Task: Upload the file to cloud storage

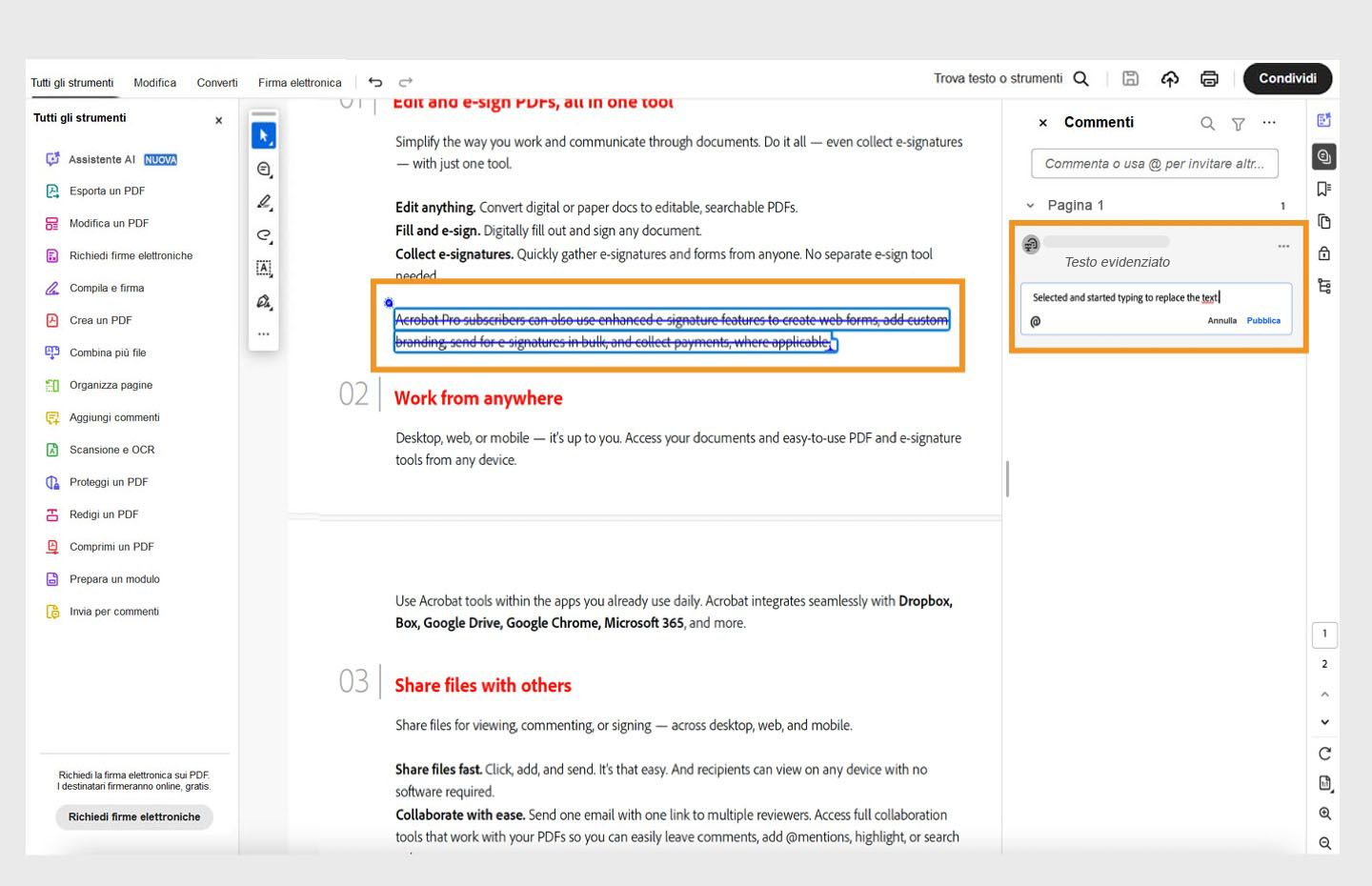Action: tap(1170, 79)
